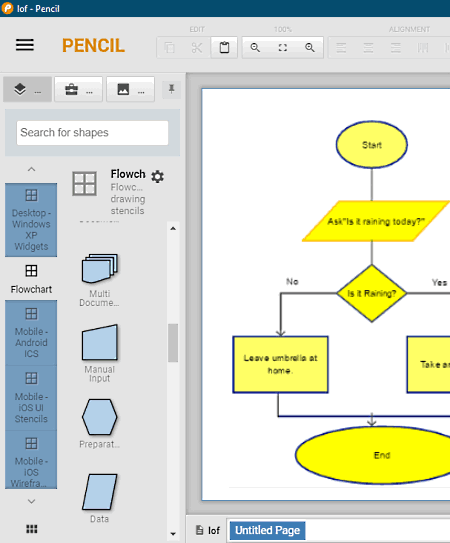Select the Manual Input shape
Screen dimensions: 450x543
point(100,354)
